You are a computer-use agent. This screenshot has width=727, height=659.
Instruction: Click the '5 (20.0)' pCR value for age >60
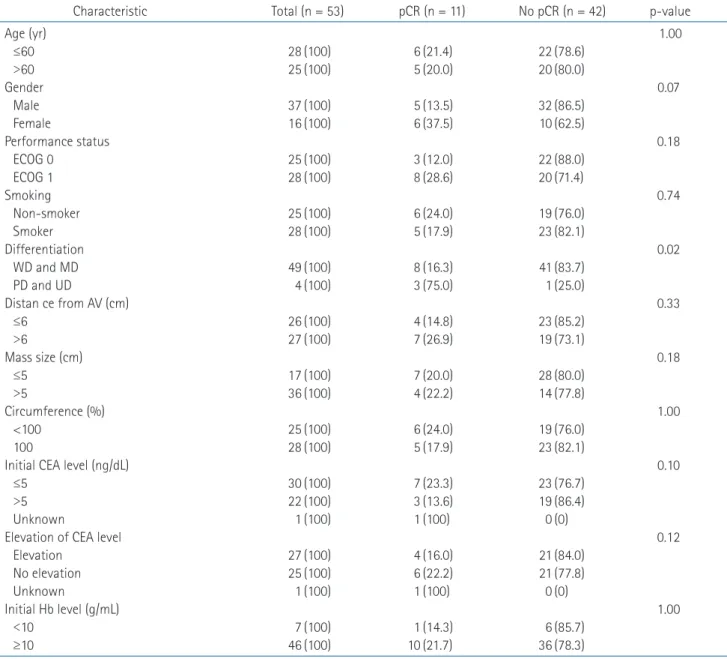pos(433,70)
